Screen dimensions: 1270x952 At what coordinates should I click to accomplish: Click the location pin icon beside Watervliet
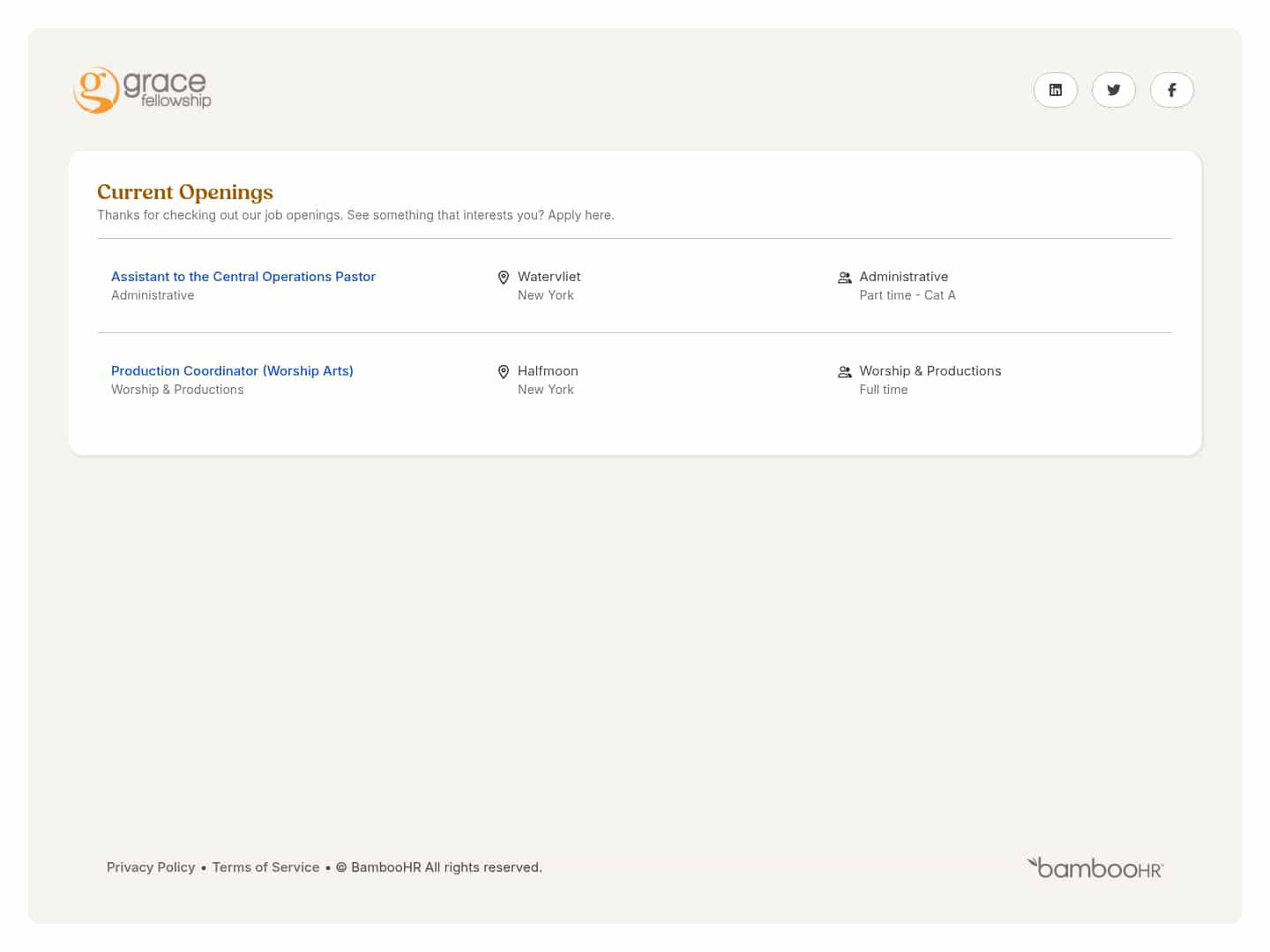pyautogui.click(x=504, y=278)
